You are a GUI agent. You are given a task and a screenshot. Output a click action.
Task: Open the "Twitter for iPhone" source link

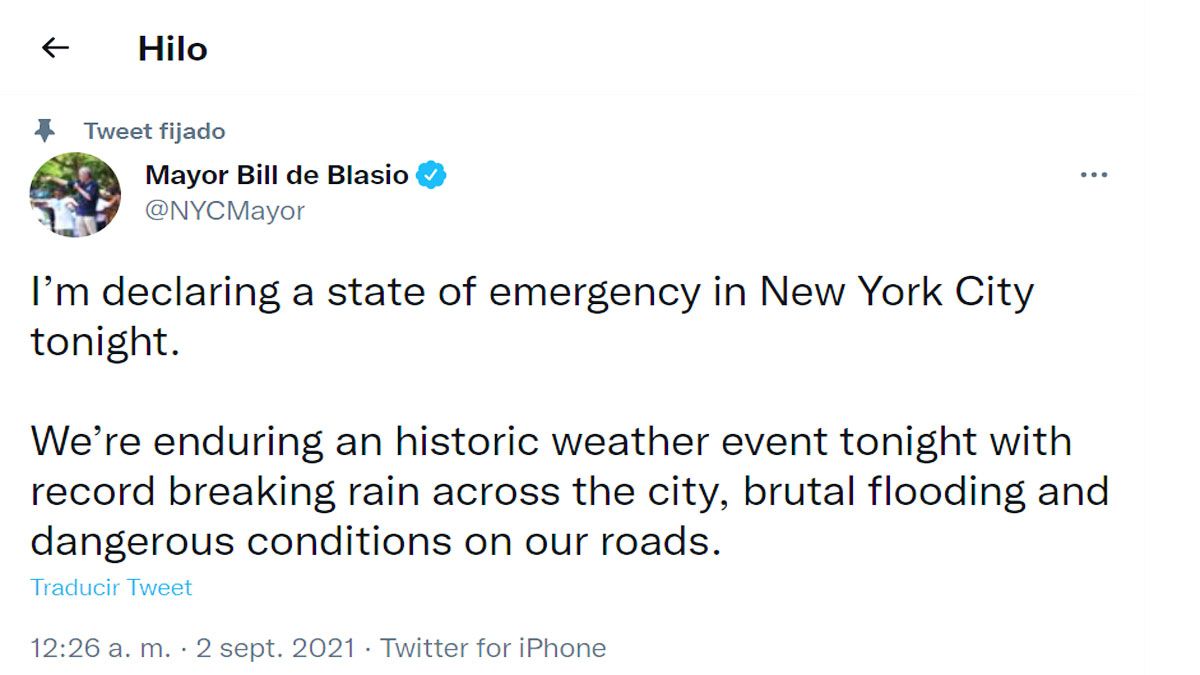493,648
